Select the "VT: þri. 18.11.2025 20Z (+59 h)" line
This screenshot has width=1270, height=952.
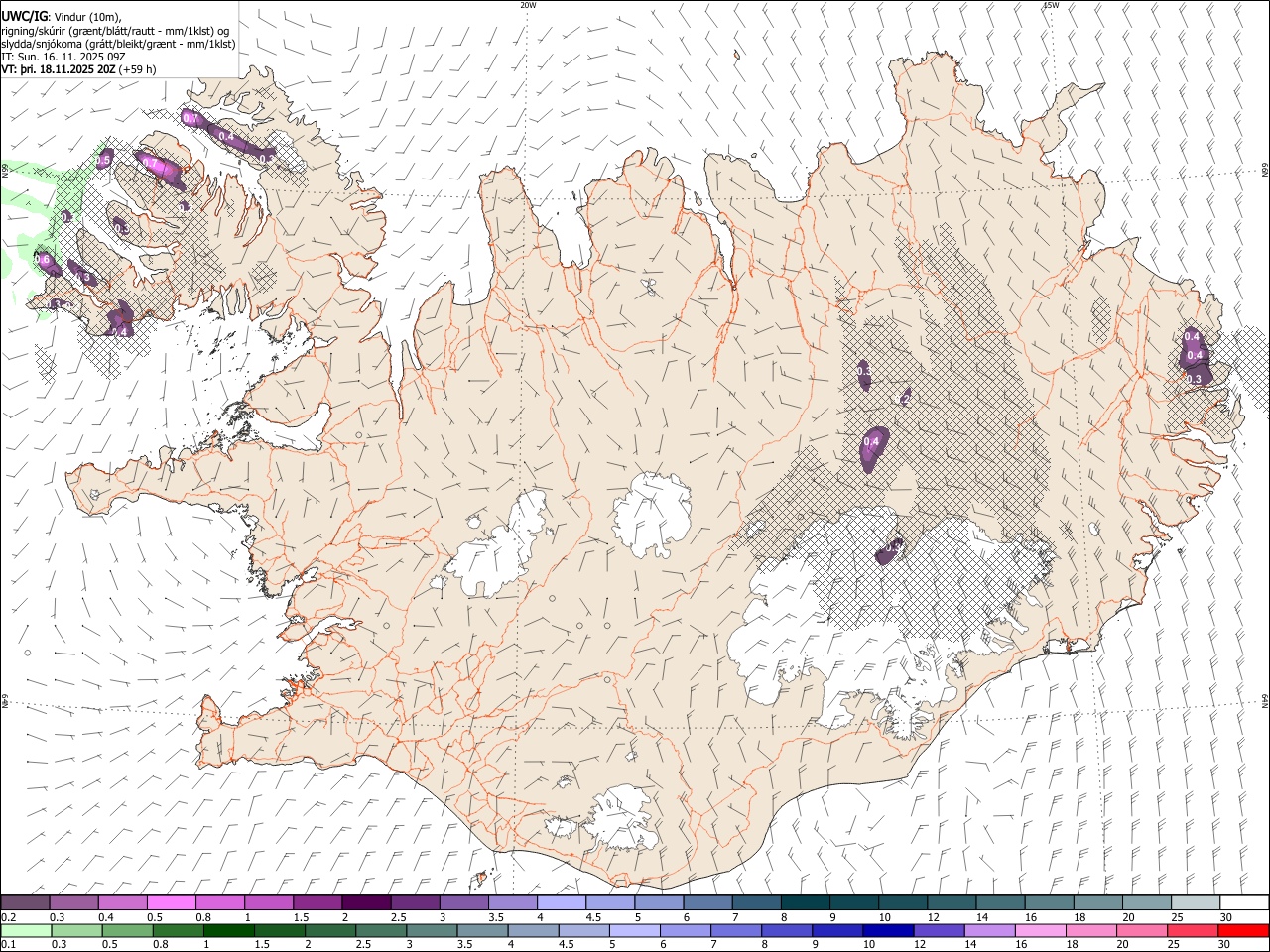coord(78,69)
